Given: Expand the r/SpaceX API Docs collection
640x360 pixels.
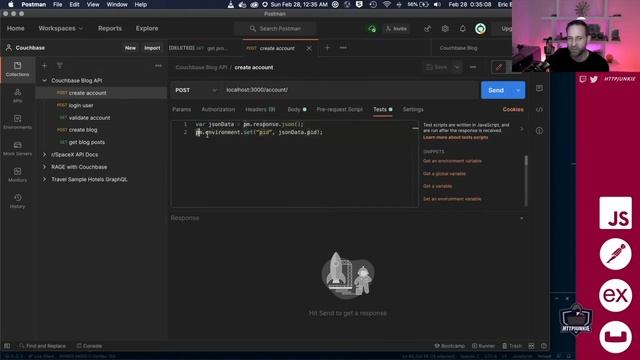Looking at the screenshot, I should tap(44, 155).
